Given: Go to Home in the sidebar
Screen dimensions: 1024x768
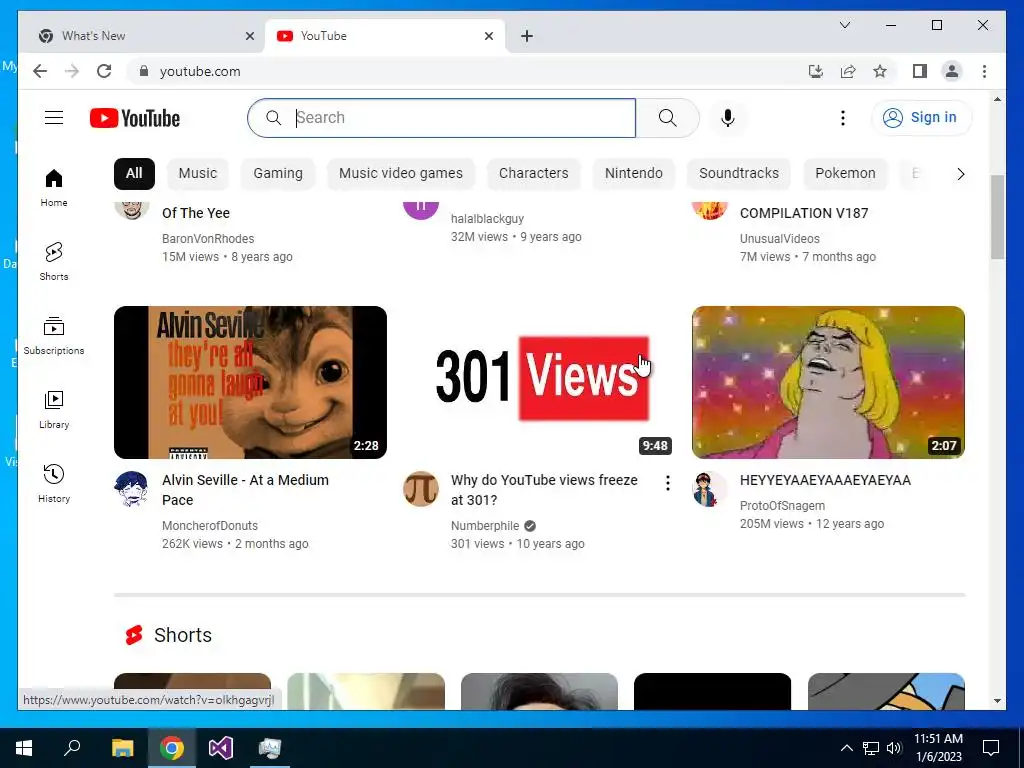Looking at the screenshot, I should pos(54,188).
